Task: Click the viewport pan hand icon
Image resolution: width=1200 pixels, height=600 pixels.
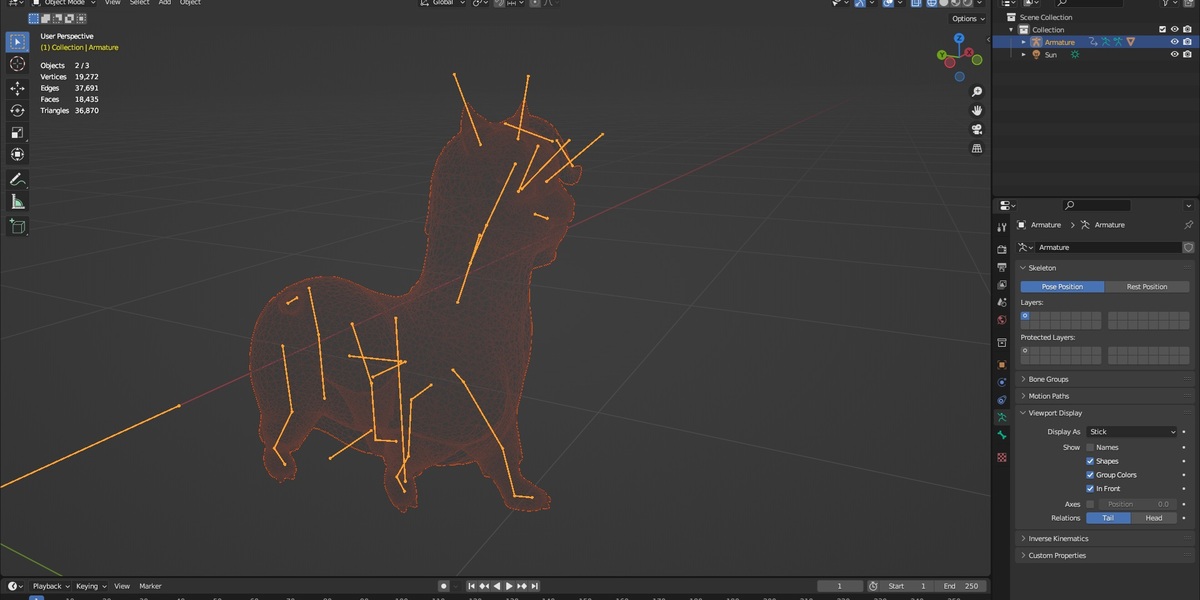Action: coord(977,110)
